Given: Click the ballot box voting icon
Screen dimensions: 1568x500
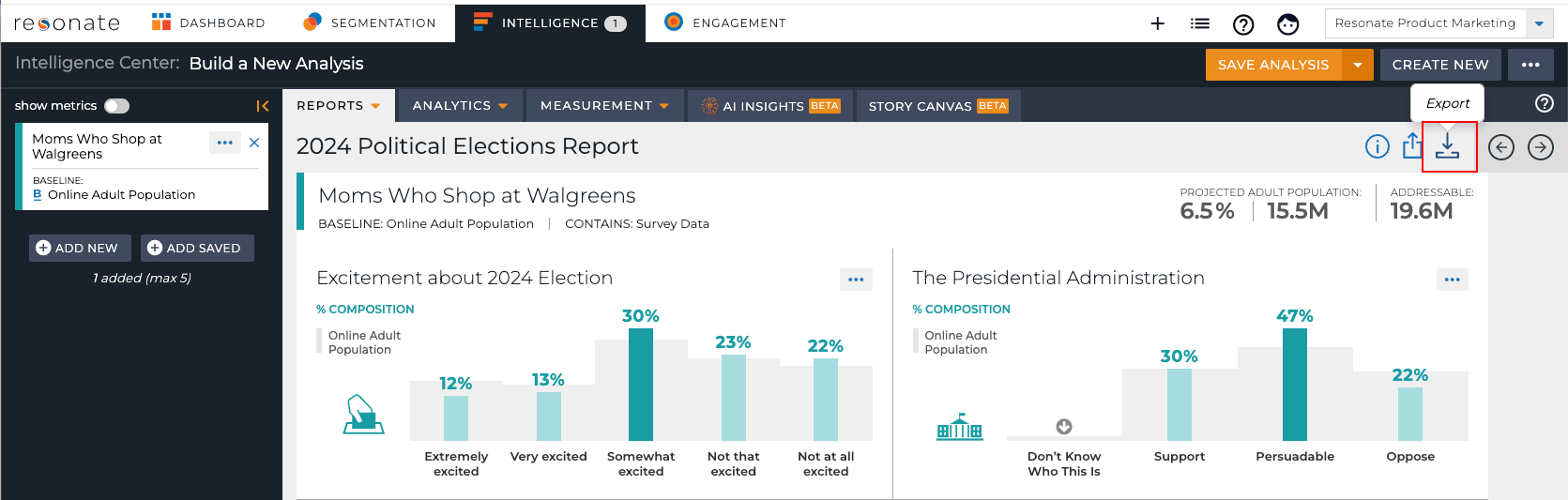Looking at the screenshot, I should click(364, 414).
